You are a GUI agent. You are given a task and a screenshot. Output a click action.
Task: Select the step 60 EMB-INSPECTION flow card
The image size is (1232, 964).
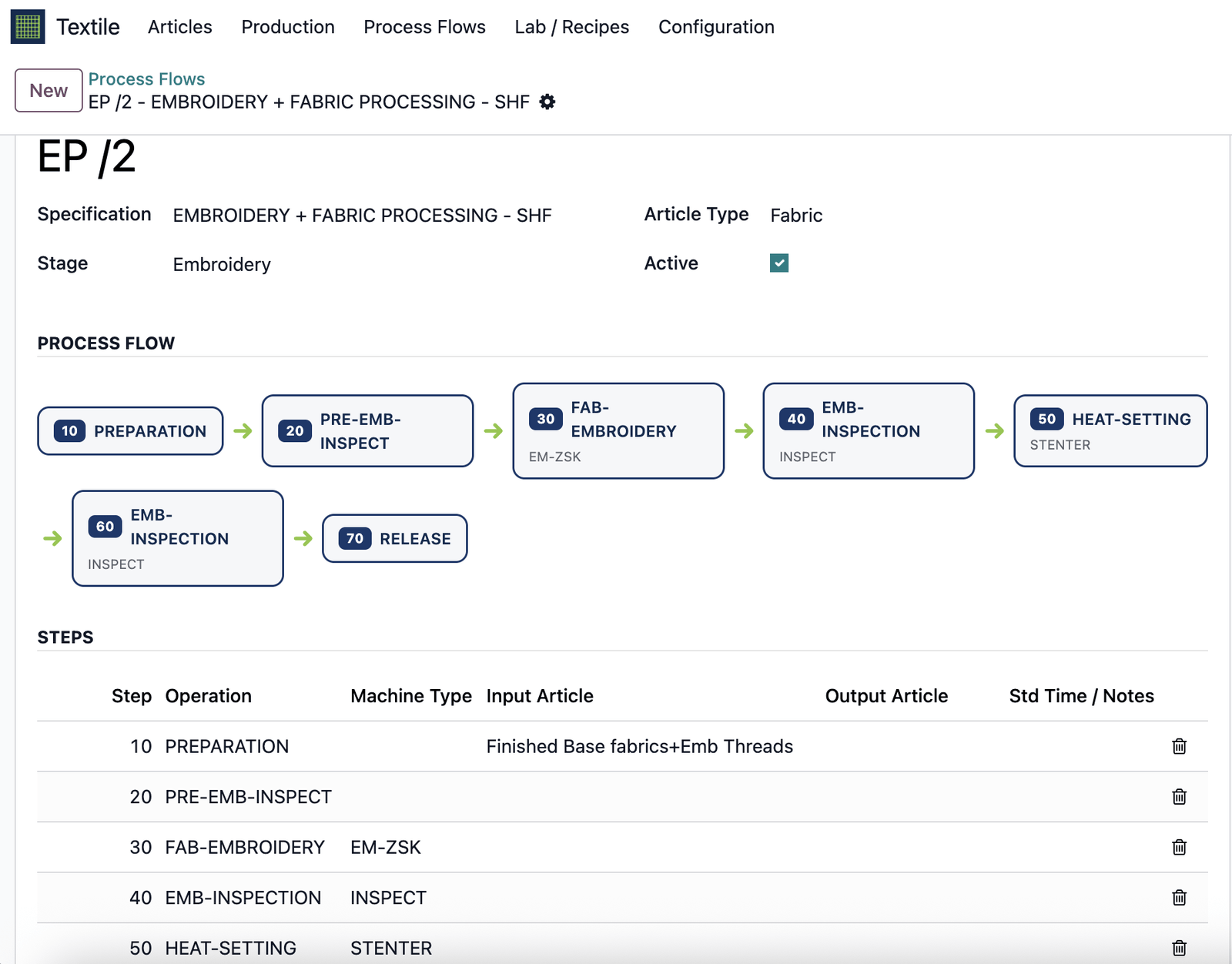point(178,538)
